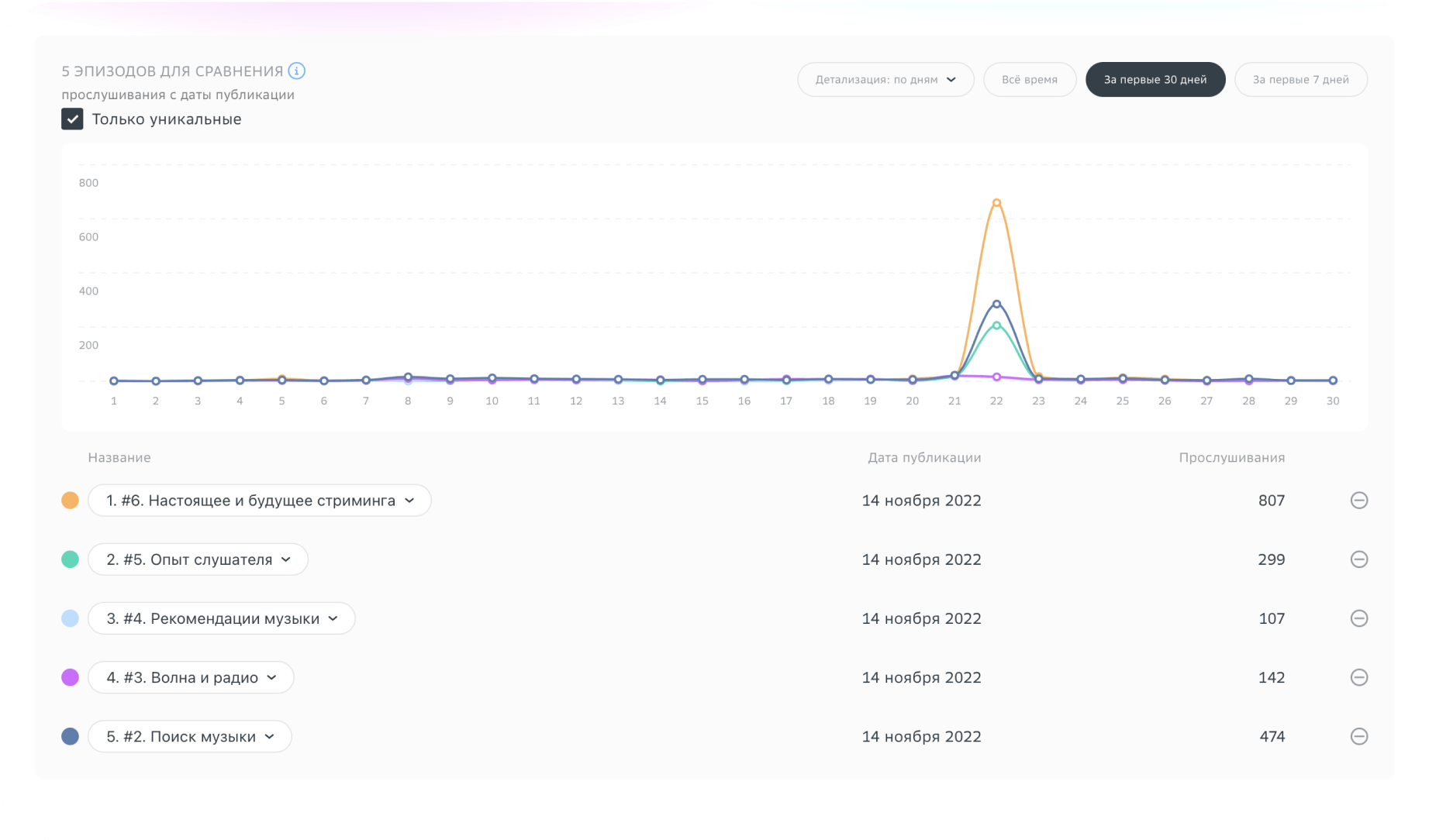Viewport: 1429px width, 840px height.
Task: Expand the #6 Настоящее и будущее стриминга selector
Action: tap(259, 501)
